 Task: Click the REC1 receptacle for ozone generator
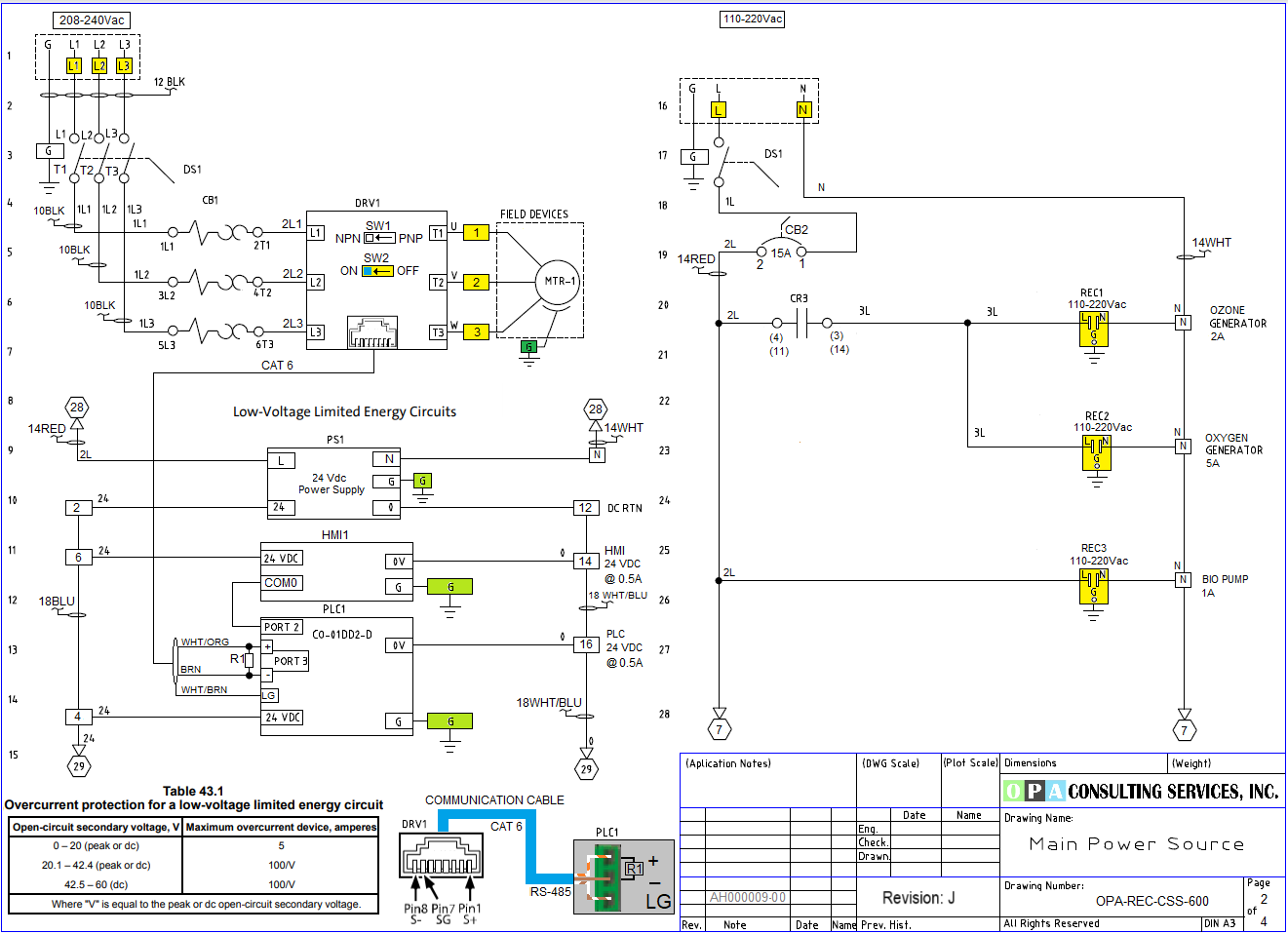click(x=1093, y=330)
